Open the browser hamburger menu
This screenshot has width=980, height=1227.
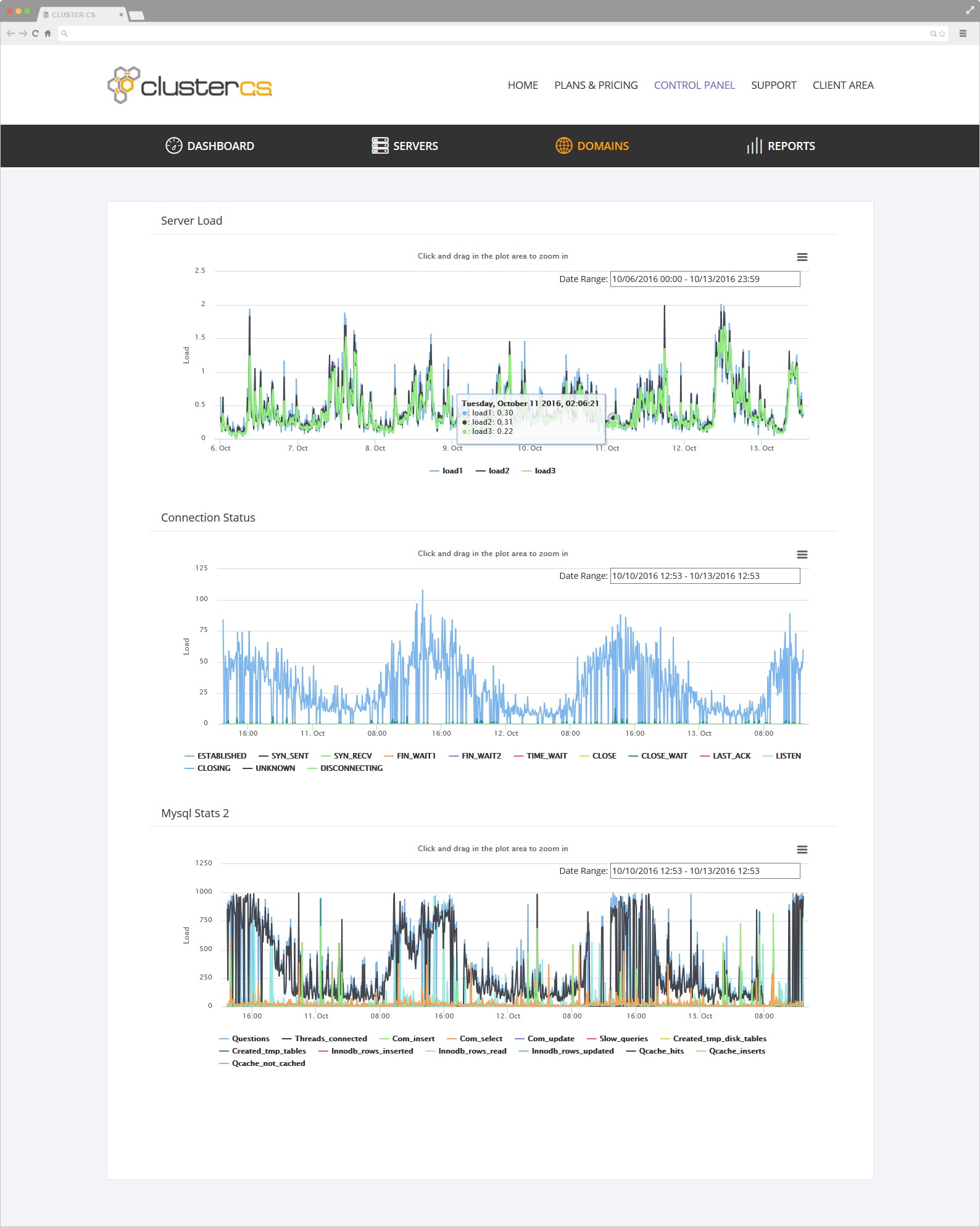point(963,33)
